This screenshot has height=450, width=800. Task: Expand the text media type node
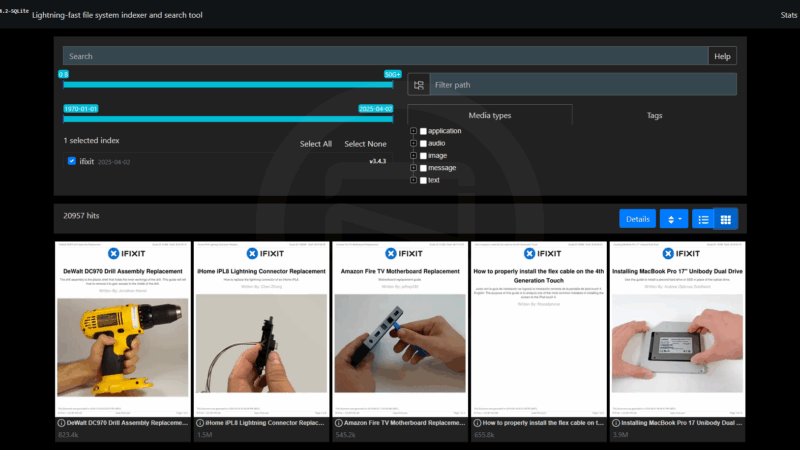pyautogui.click(x=413, y=180)
